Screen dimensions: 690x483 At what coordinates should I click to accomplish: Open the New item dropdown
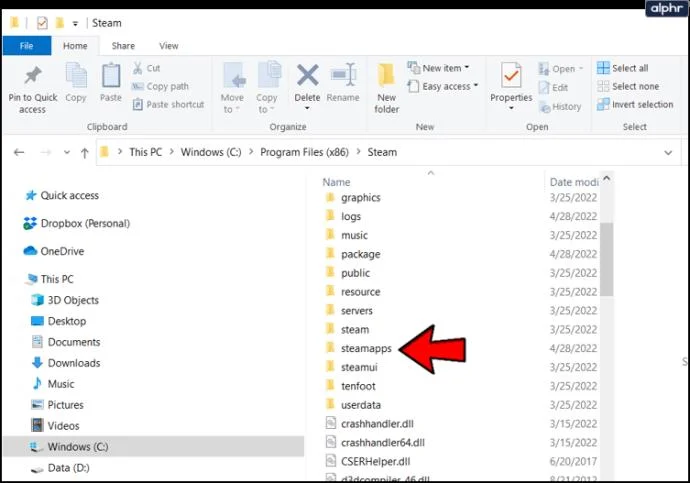tap(438, 68)
